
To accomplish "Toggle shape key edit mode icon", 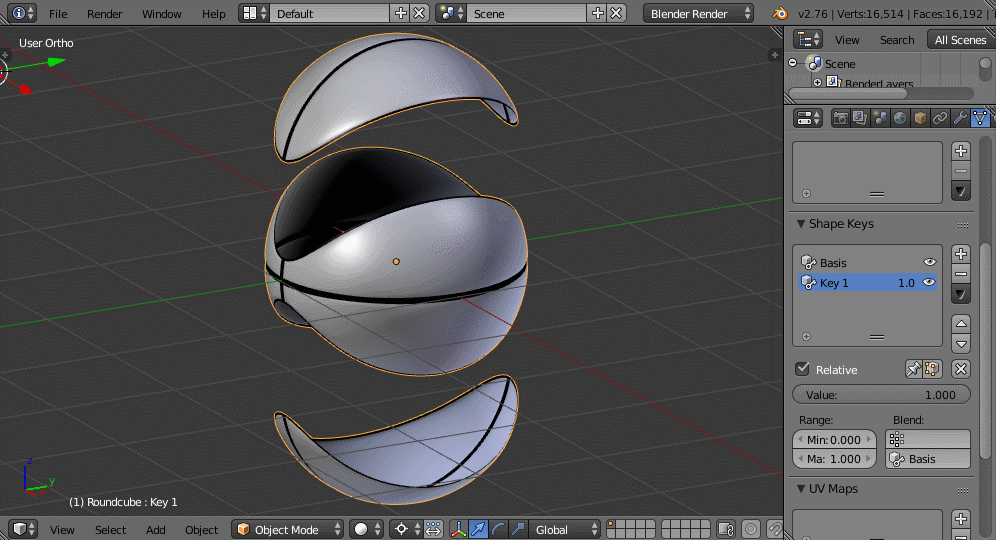I will [x=932, y=369].
